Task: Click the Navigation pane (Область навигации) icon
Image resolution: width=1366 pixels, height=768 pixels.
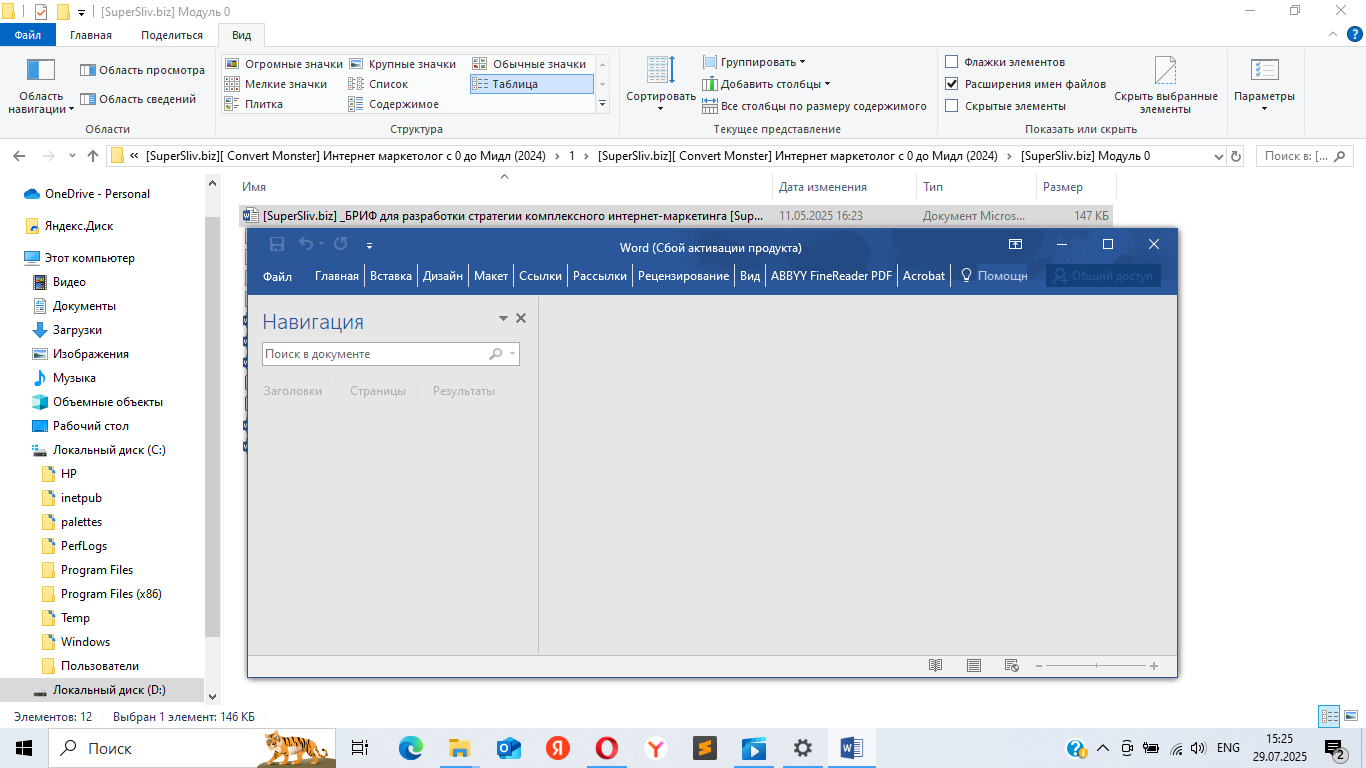Action: tap(41, 71)
